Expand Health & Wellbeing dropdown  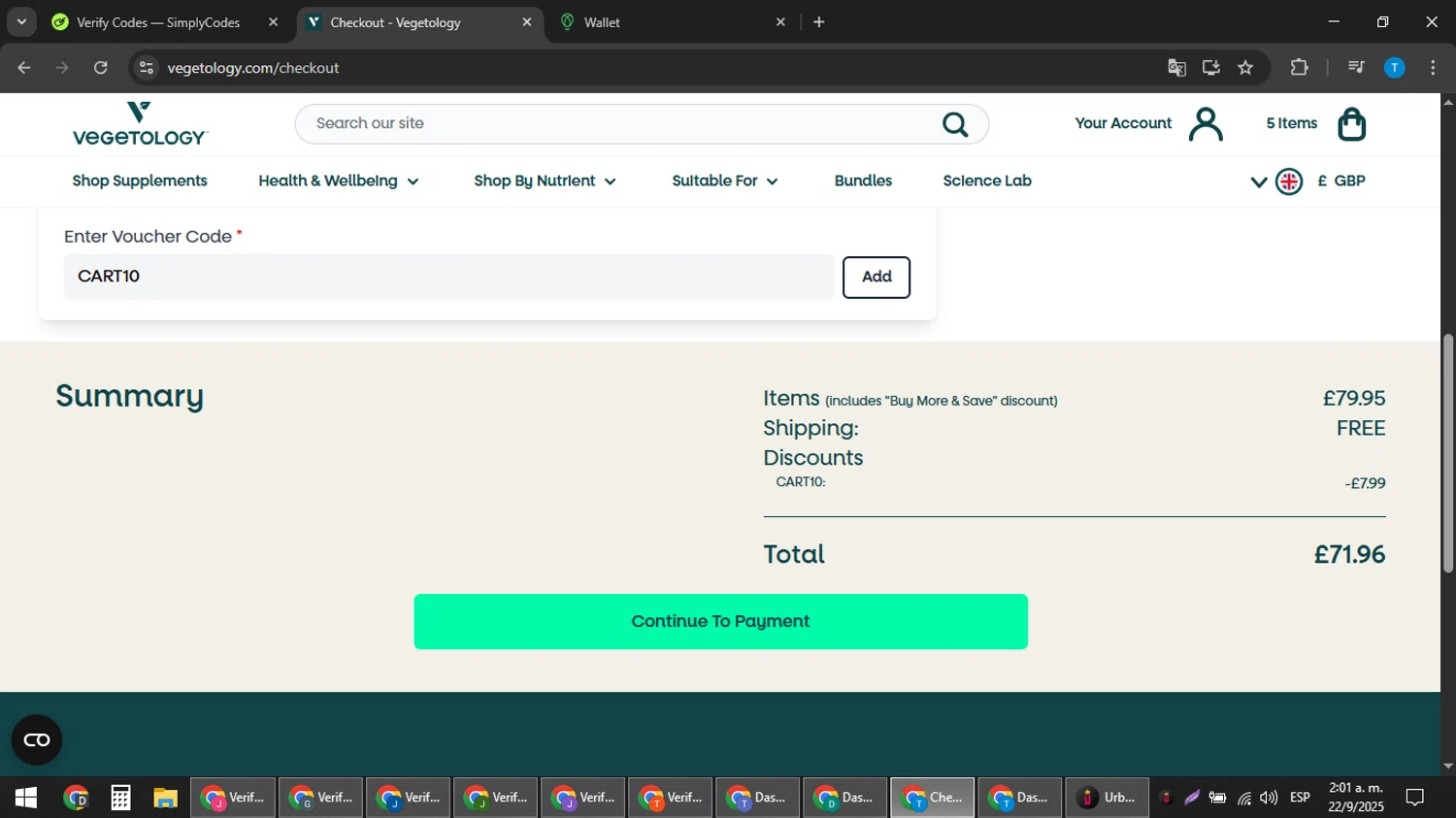click(339, 181)
